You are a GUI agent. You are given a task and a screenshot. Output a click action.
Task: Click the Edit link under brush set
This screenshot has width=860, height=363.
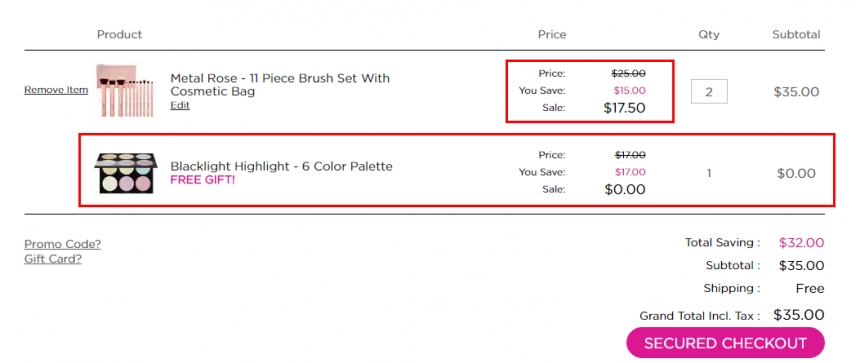(180, 105)
